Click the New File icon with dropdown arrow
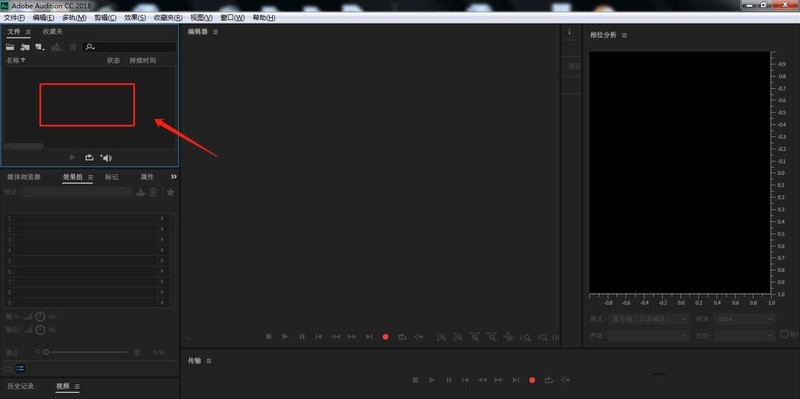Screen dimensions: 800x399 coord(40,47)
